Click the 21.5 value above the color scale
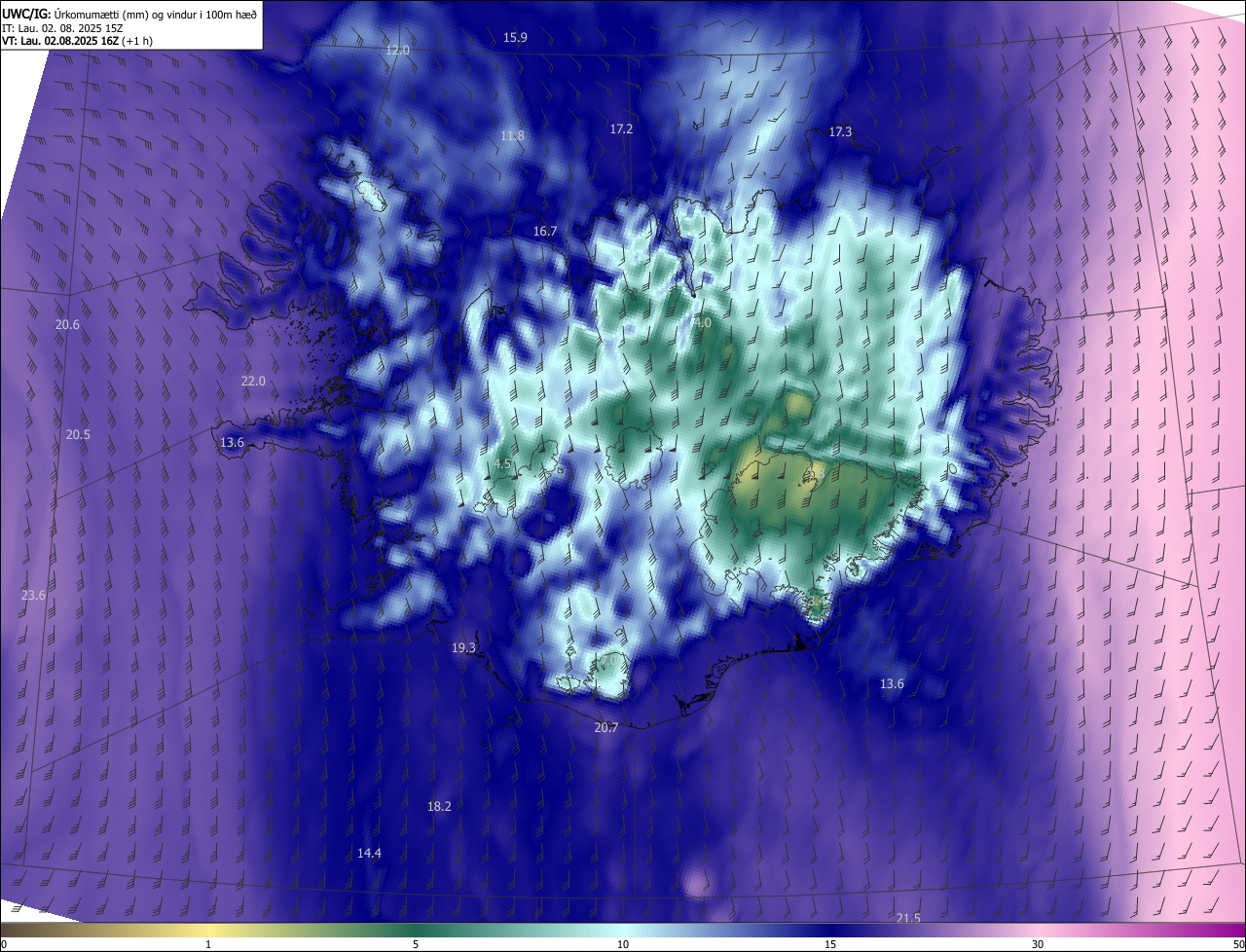1246x952 pixels. (x=908, y=918)
